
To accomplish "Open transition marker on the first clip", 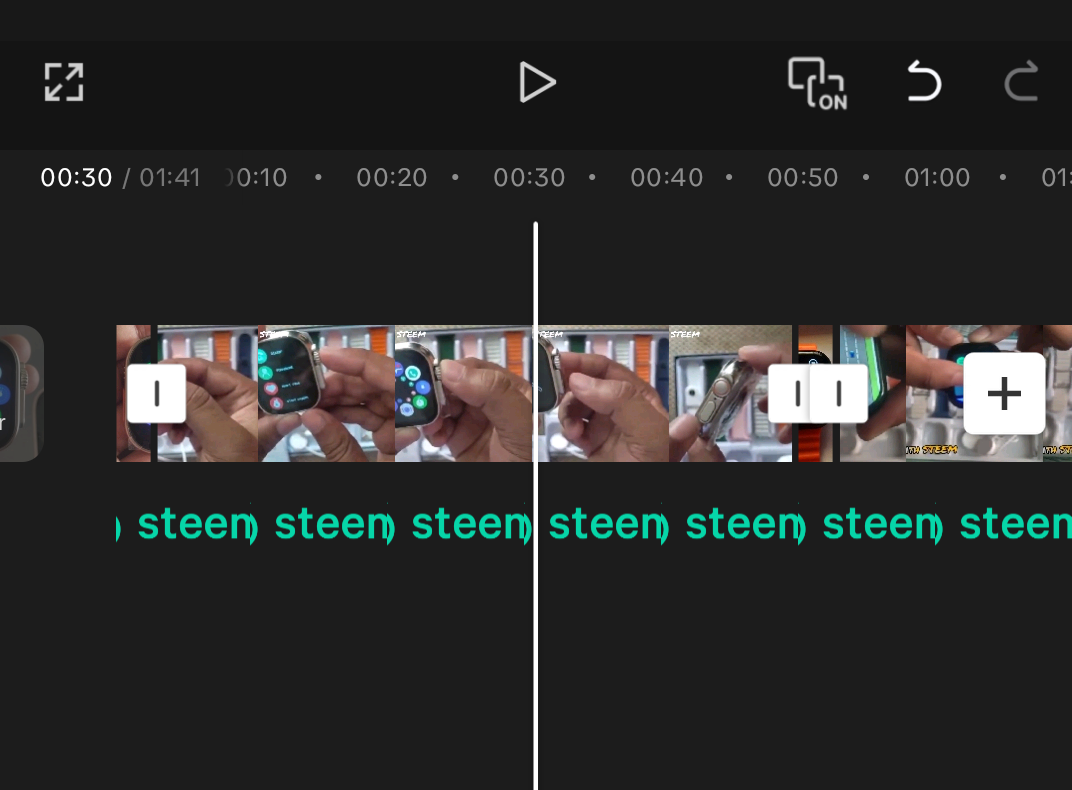I will click(157, 394).
